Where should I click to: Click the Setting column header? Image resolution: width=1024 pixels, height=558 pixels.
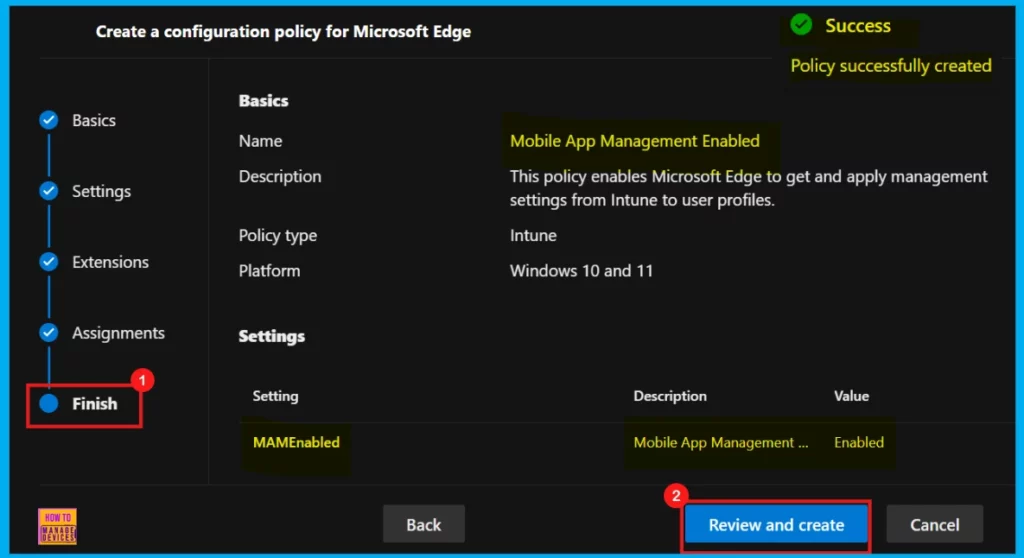pos(275,396)
